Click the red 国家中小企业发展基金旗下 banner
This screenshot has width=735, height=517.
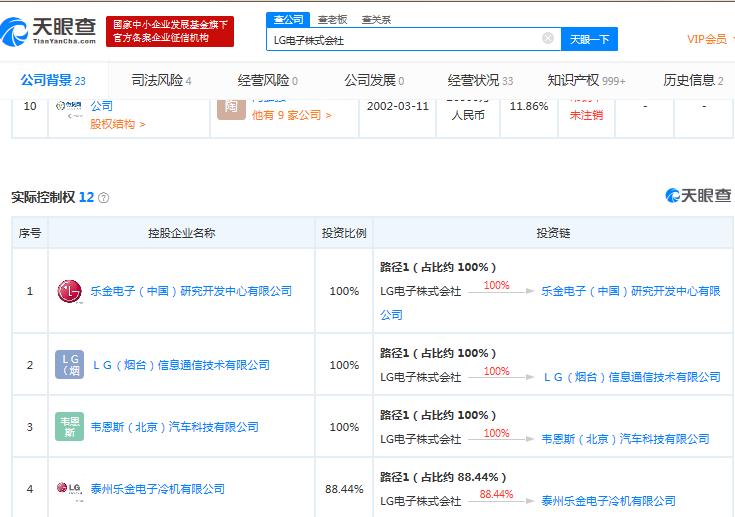pos(170,31)
